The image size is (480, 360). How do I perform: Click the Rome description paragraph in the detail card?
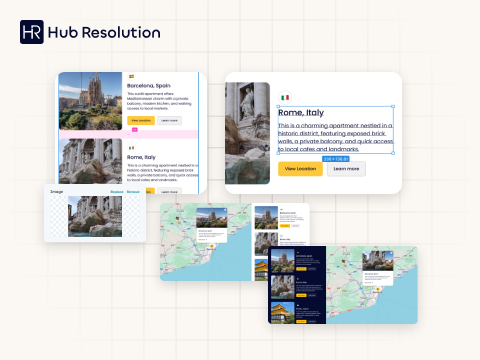336,137
